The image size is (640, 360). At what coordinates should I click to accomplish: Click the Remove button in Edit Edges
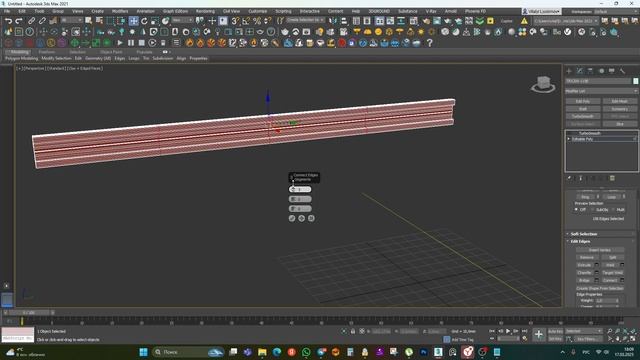(587, 258)
